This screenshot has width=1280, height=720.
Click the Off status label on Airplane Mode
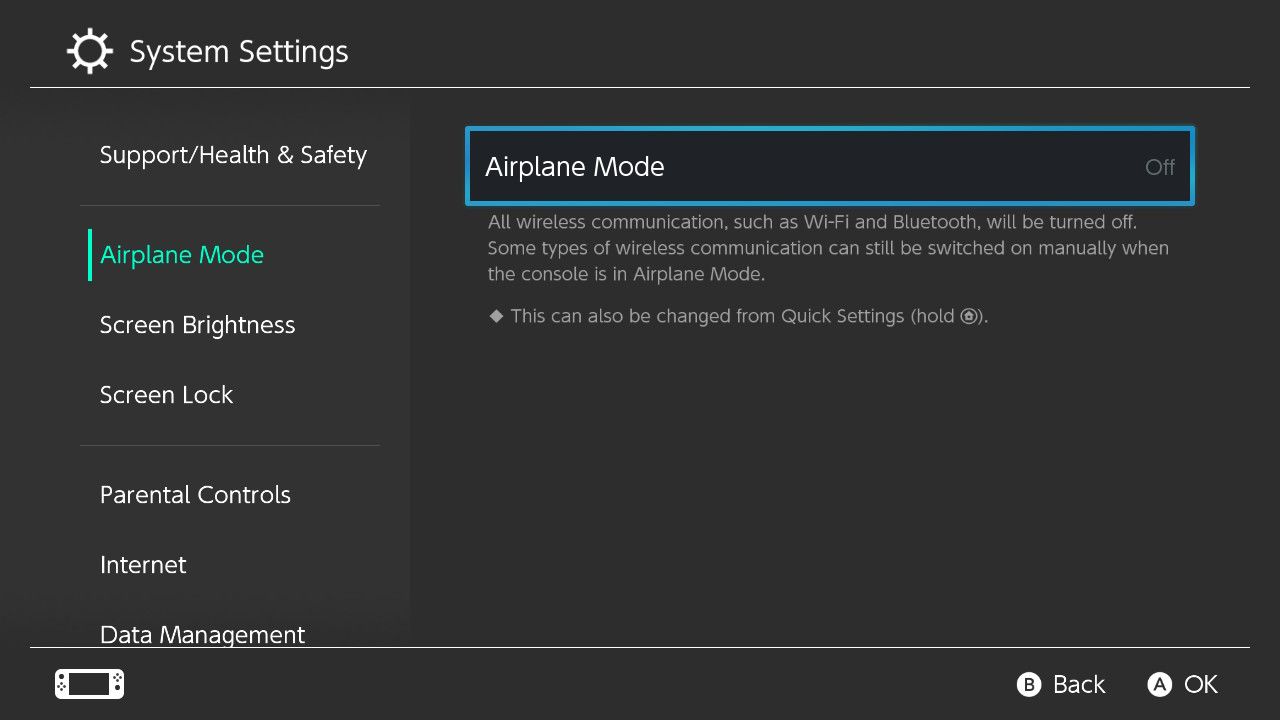1159,167
